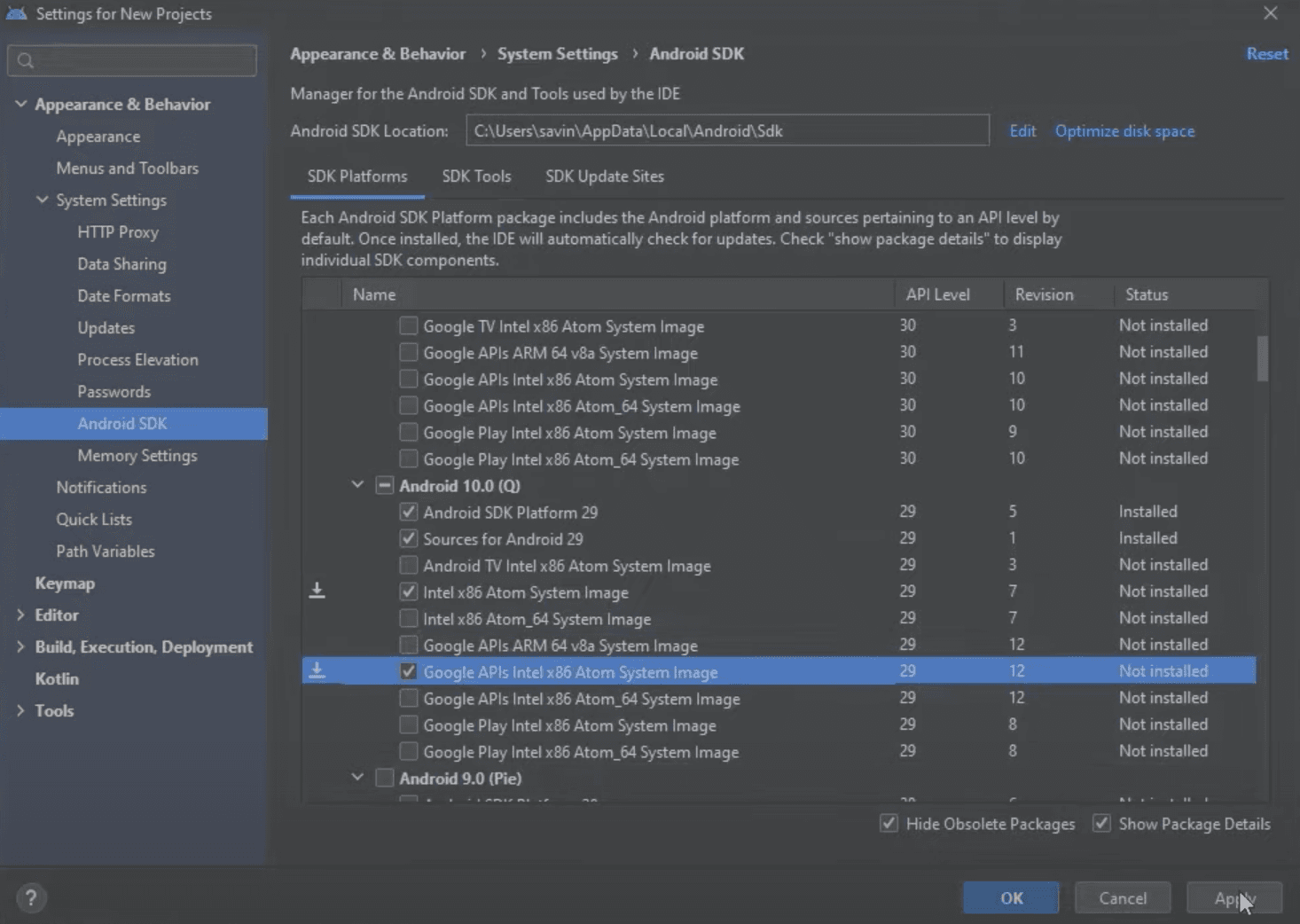Click into the Android SDK Location field
This screenshot has height=924, width=1300.
click(727, 130)
